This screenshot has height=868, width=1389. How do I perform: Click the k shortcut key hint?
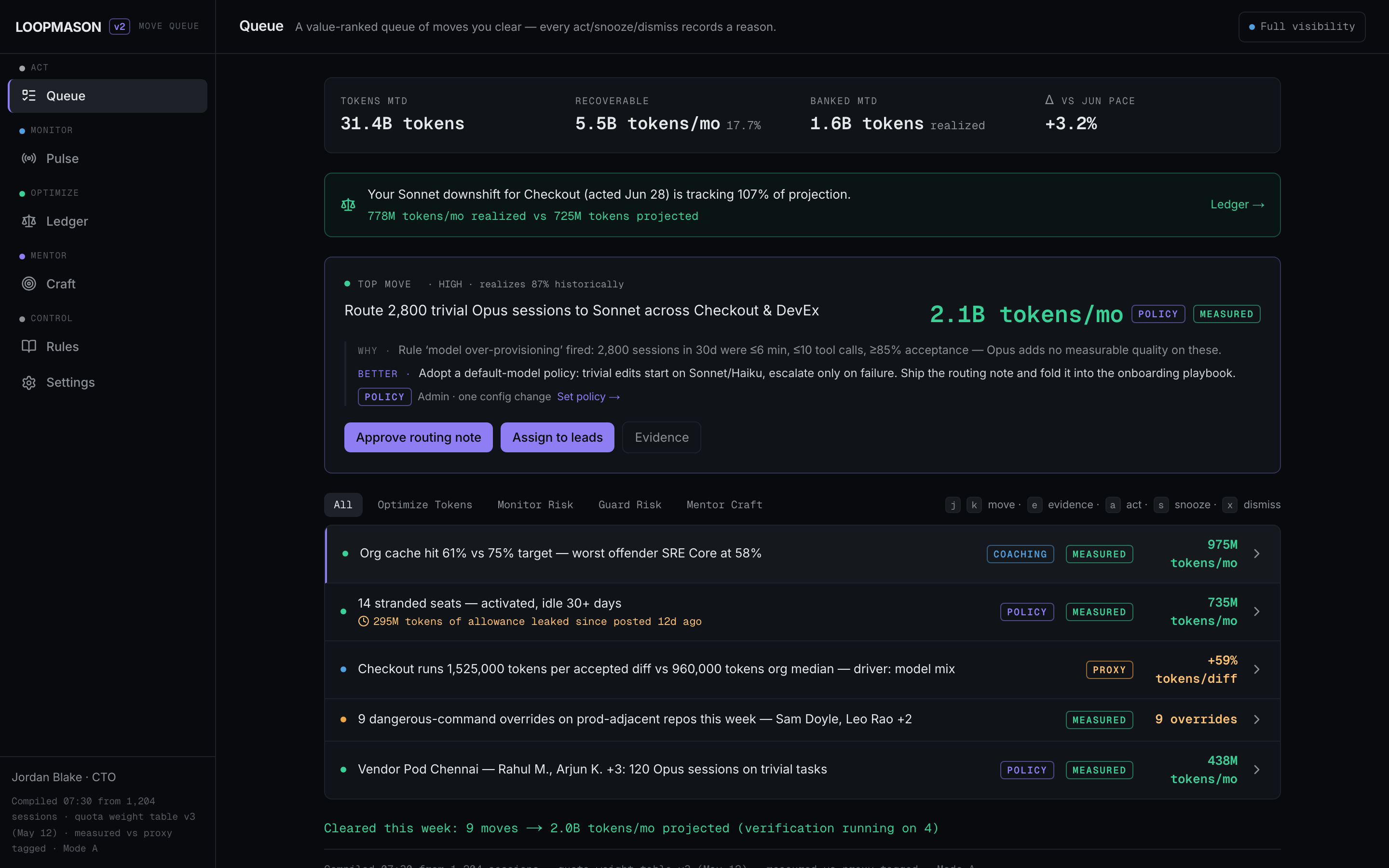click(x=974, y=504)
